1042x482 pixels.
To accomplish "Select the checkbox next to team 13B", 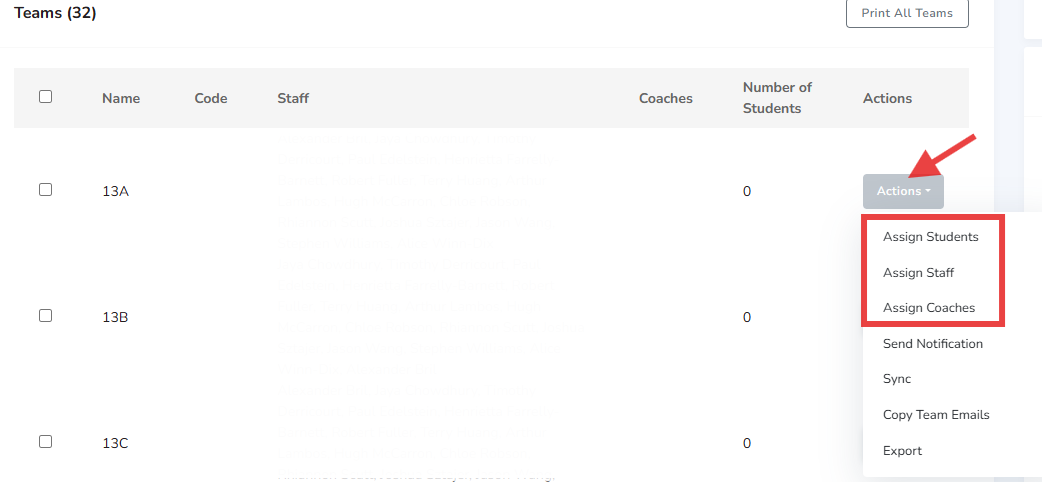I will pos(45,315).
